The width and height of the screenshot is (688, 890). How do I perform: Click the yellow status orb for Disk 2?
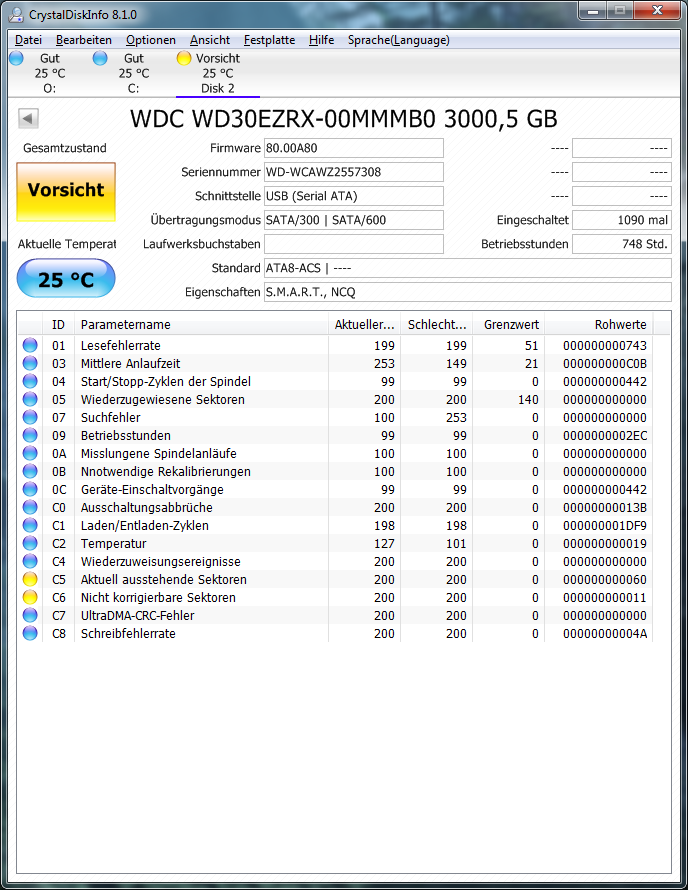tap(184, 58)
